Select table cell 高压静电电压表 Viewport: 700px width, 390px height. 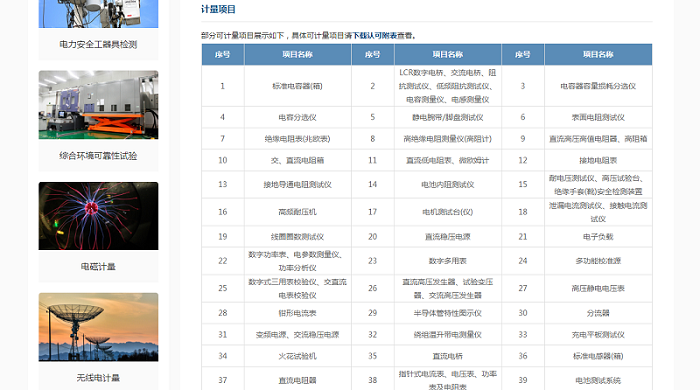[598, 288]
